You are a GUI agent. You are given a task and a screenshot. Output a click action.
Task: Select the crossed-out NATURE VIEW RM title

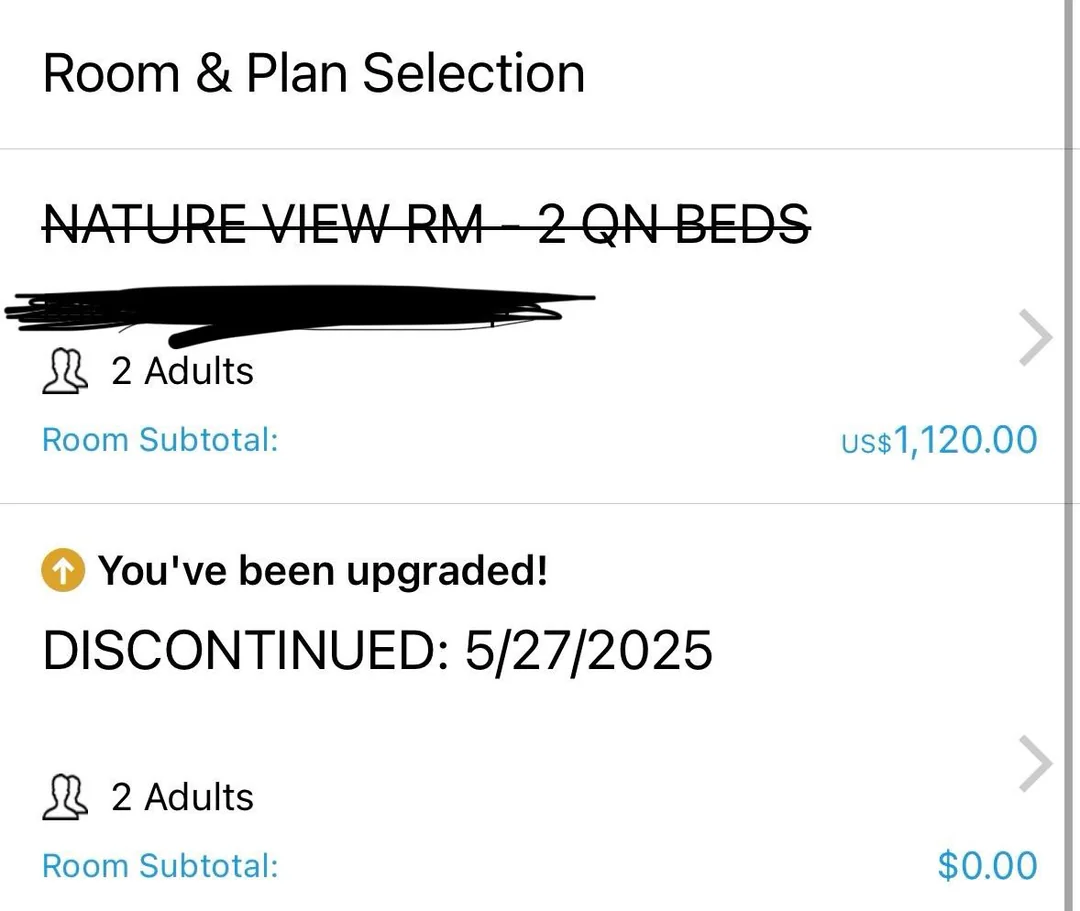[426, 223]
